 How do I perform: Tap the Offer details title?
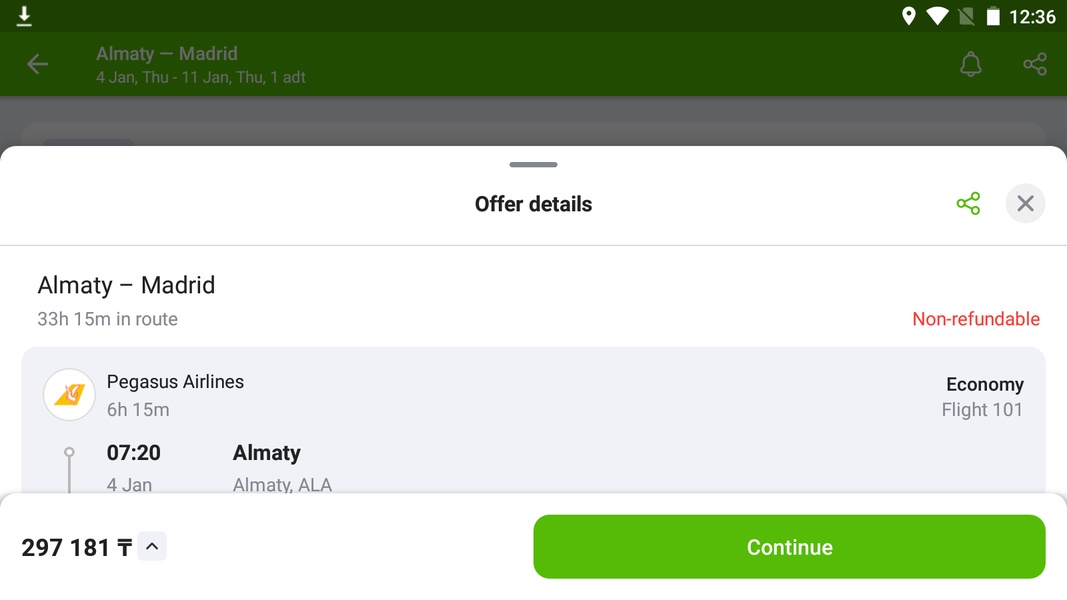[534, 204]
